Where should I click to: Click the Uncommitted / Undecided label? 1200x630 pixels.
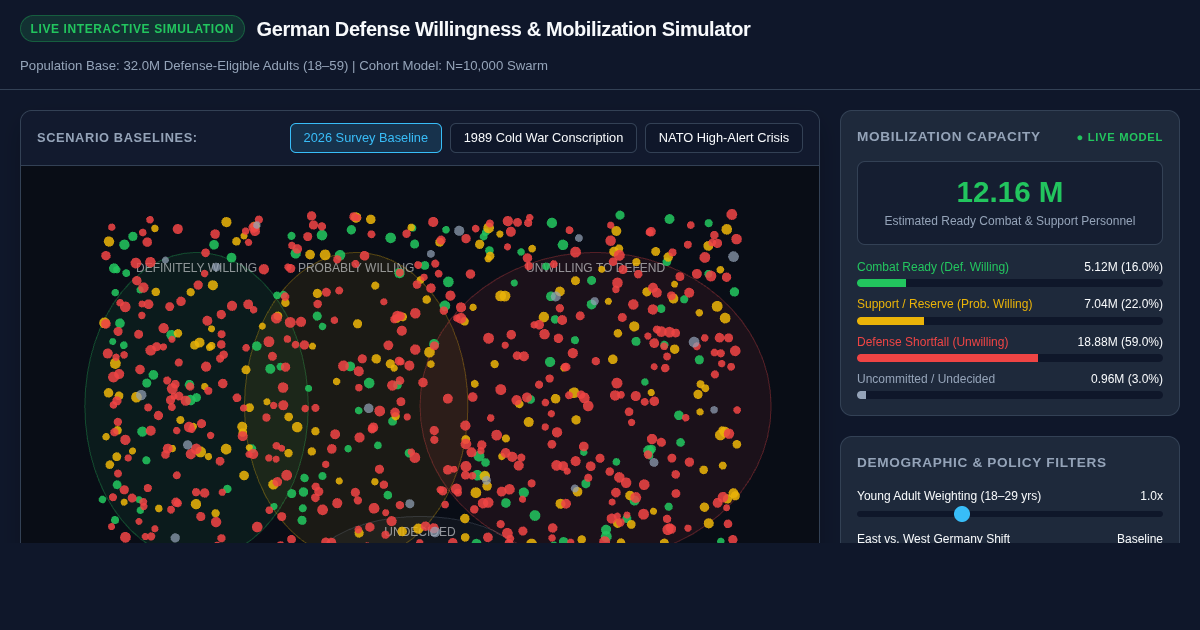pyautogui.click(x=926, y=379)
